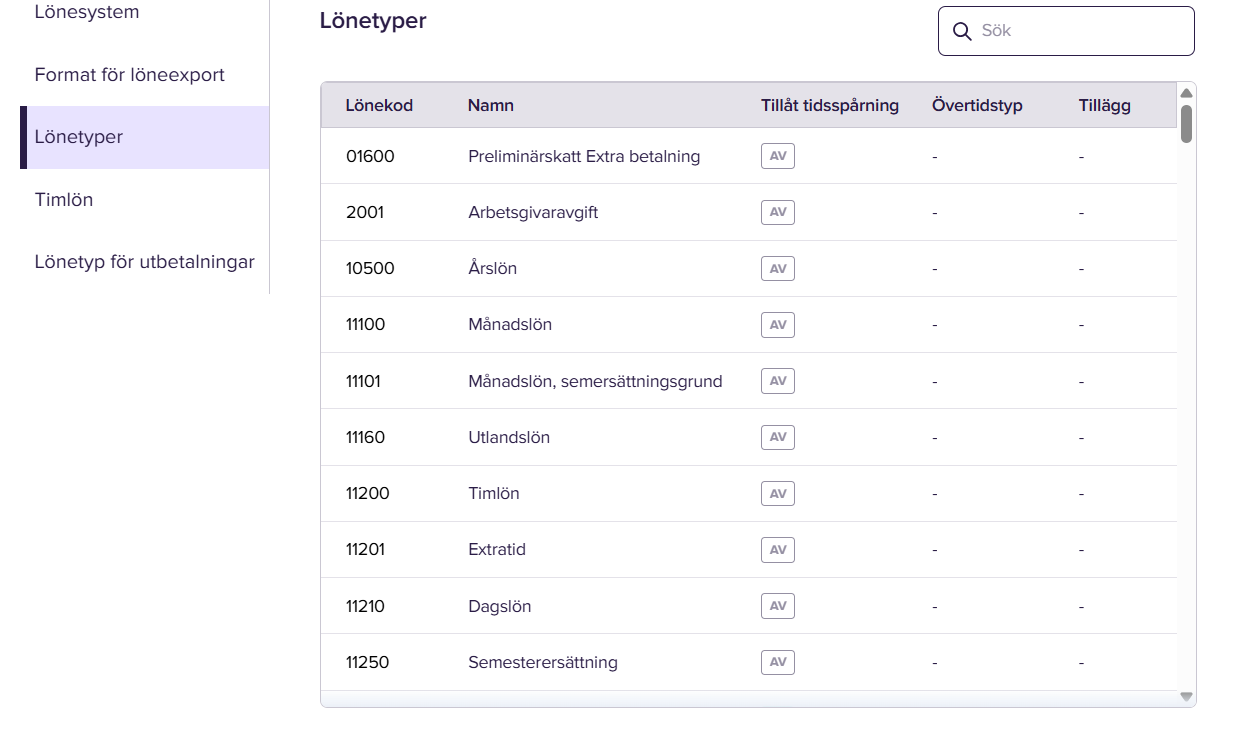Select wage code 11100
This screenshot has width=1237, height=730.
click(x=365, y=325)
